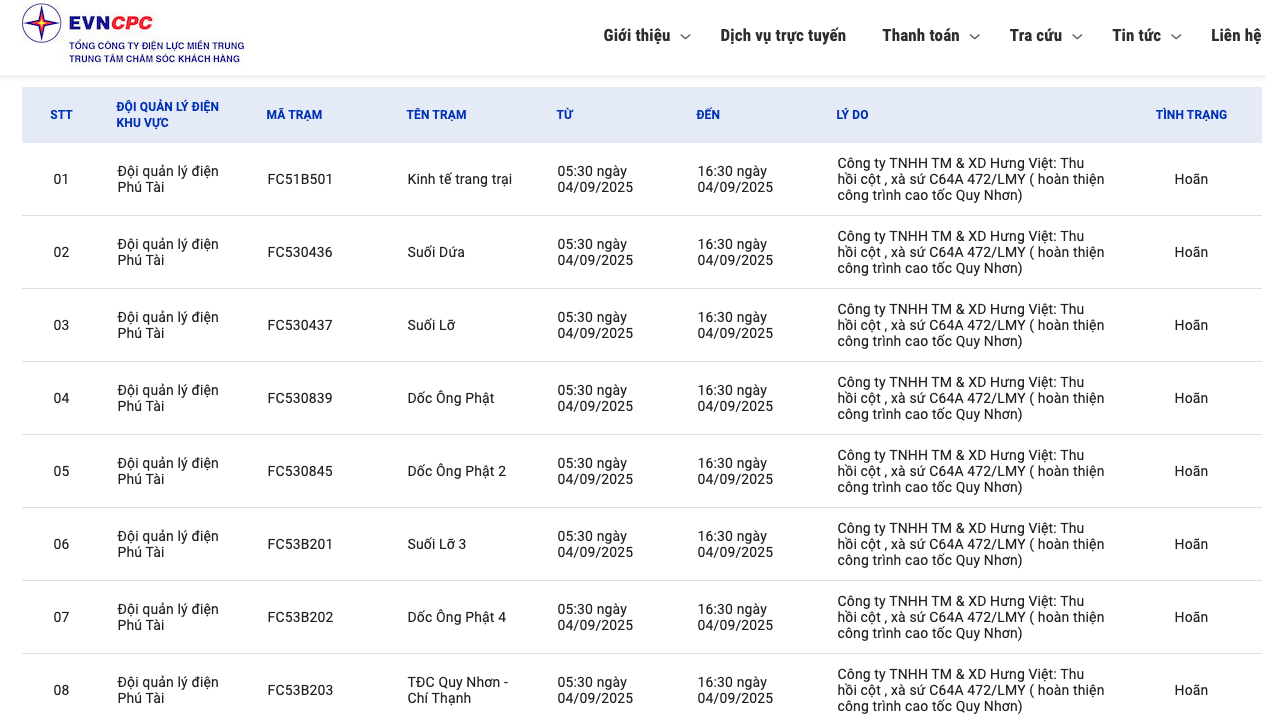Click station name Suối Lỡ in row 03

coord(431,325)
